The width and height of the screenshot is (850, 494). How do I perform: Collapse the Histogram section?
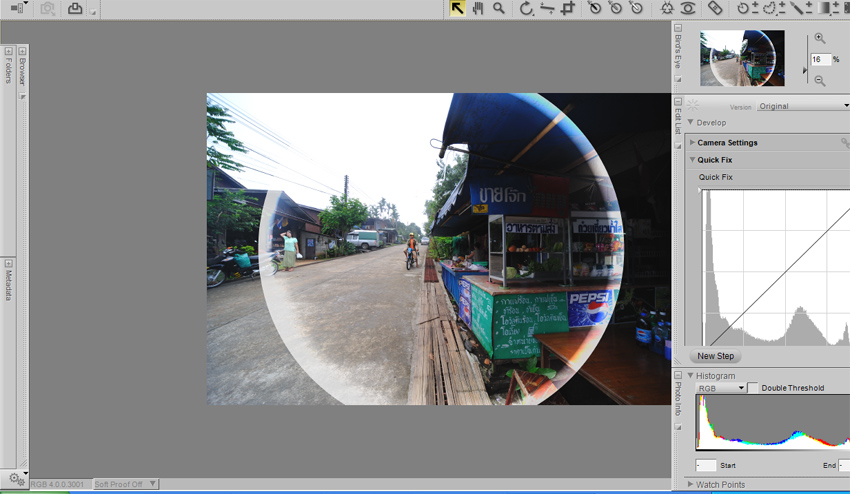point(691,375)
